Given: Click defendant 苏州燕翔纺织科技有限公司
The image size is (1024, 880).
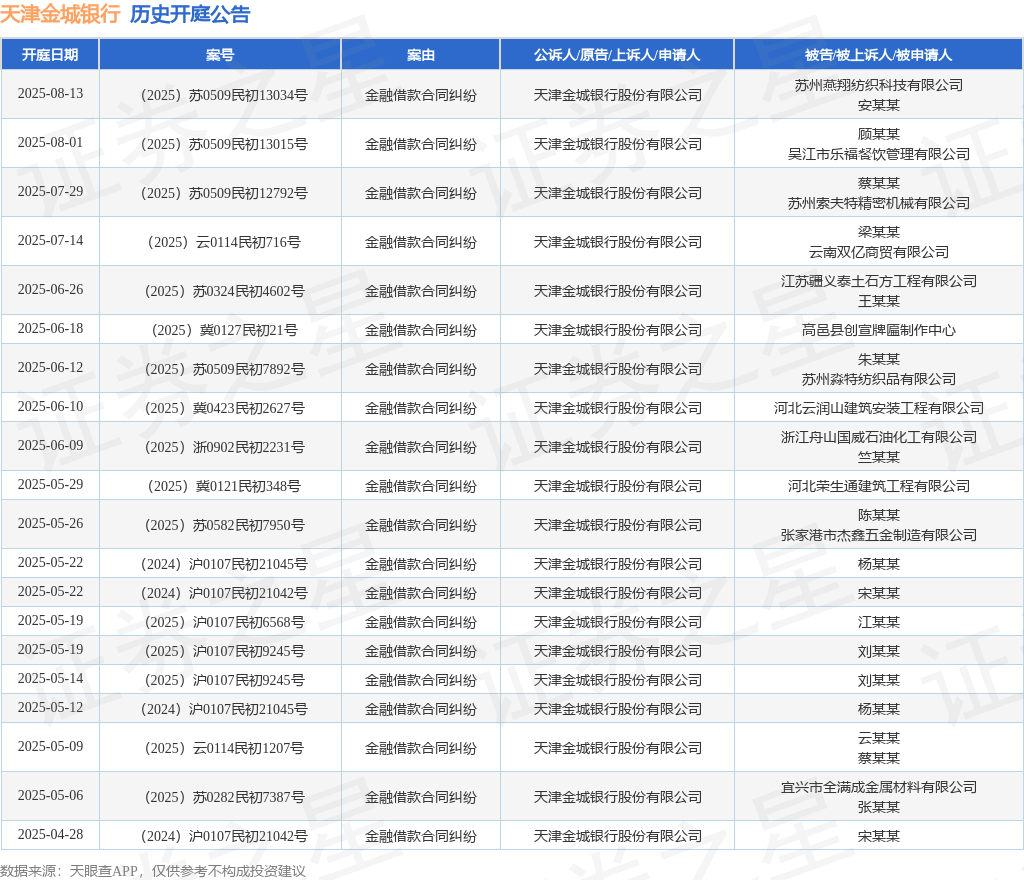Looking at the screenshot, I should click(878, 86).
